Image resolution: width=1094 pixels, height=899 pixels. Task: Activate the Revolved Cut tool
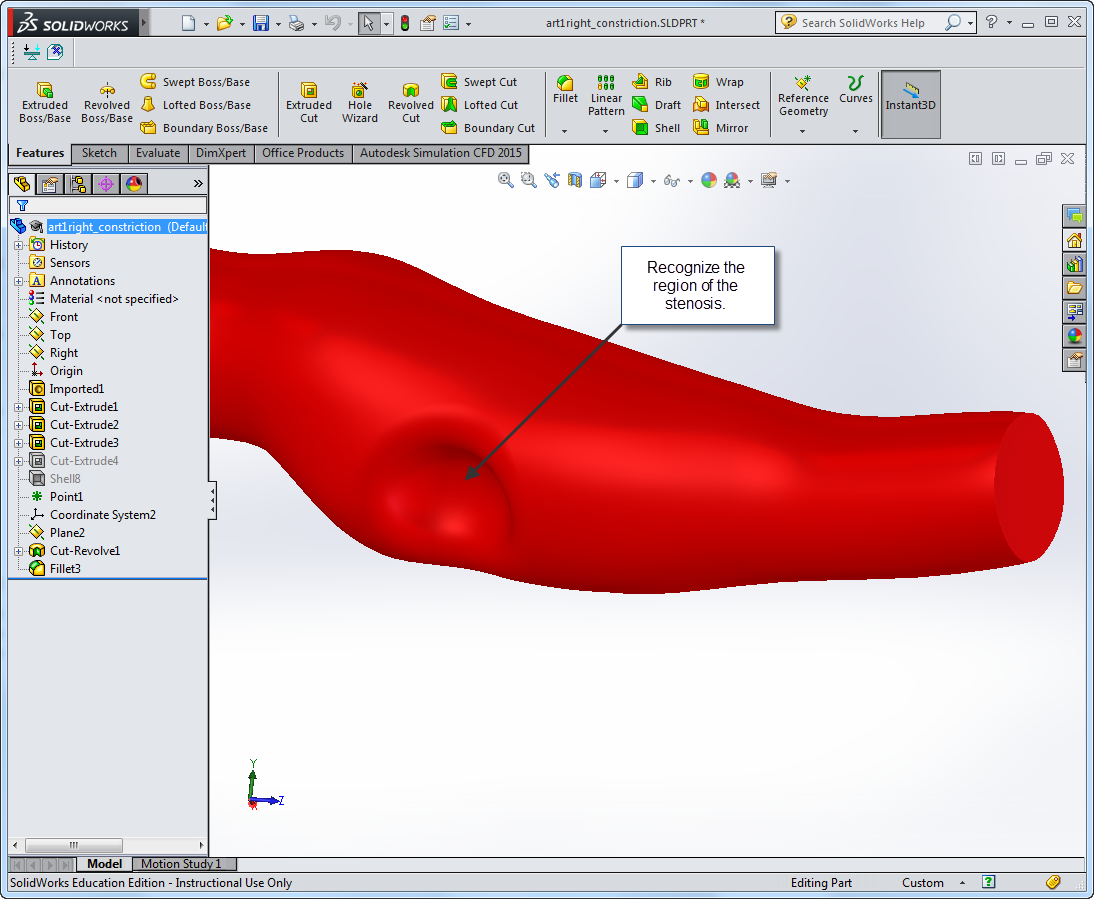tap(411, 103)
